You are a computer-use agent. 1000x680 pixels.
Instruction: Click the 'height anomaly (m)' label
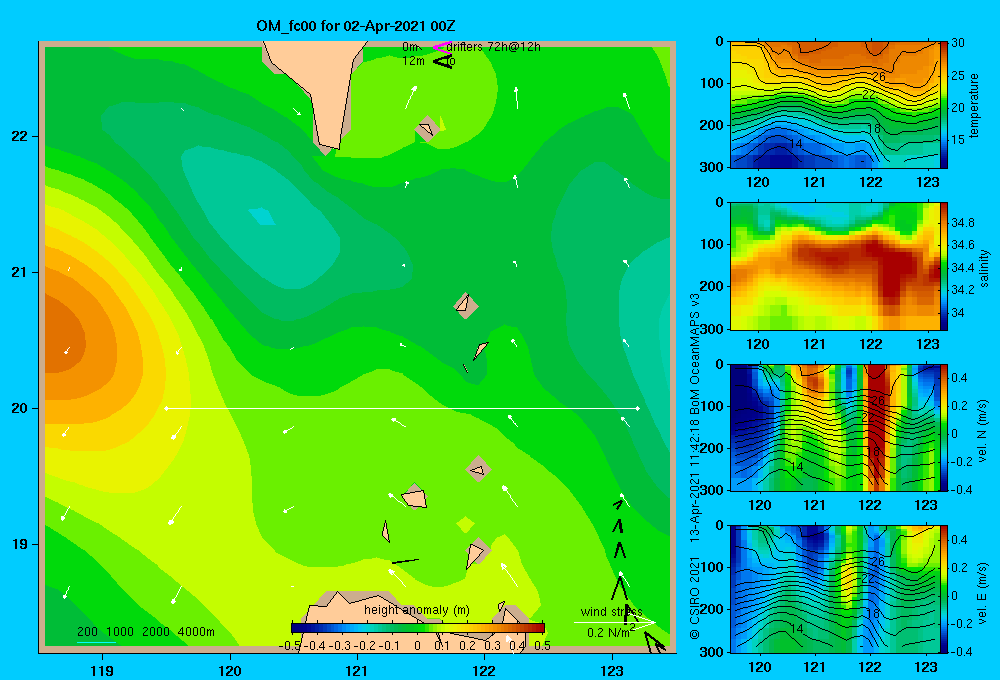[417, 610]
